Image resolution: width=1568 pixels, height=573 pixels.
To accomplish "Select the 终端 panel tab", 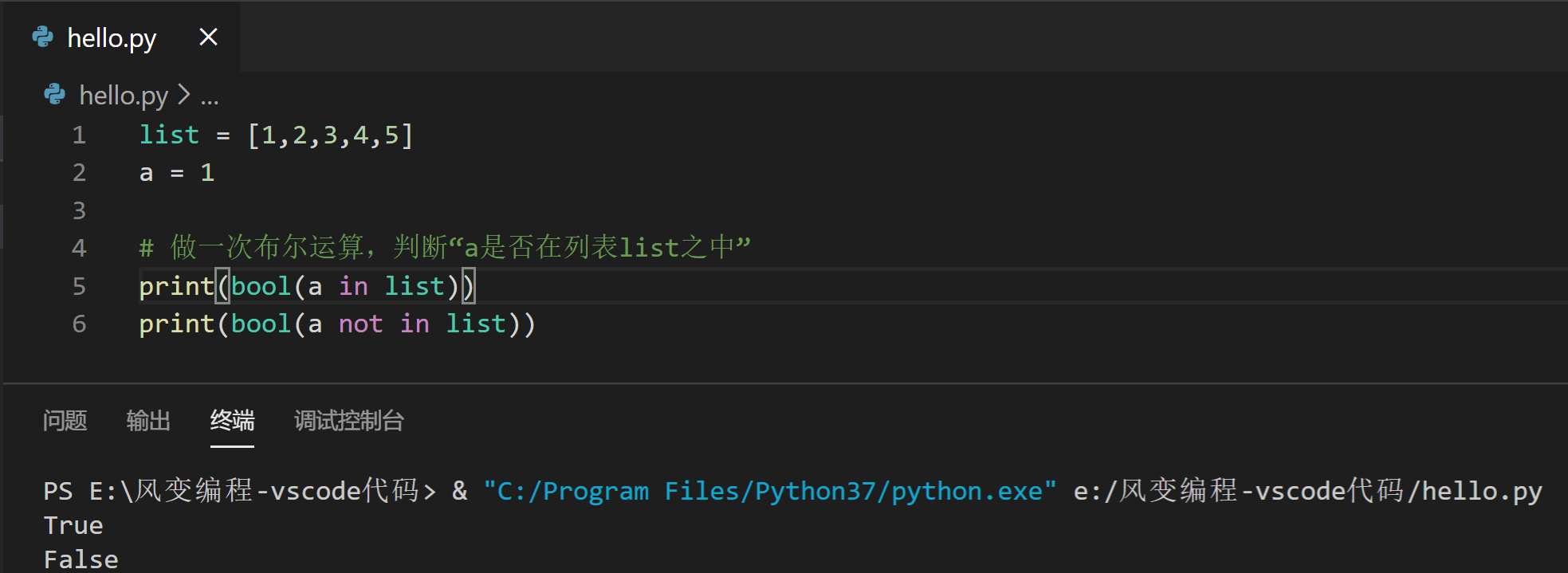I will click(232, 420).
